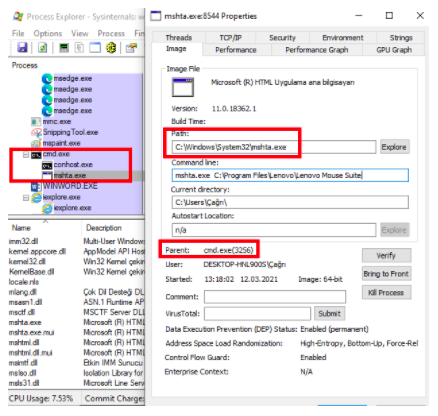Open the File menu
The height and width of the screenshot is (416, 438).
click(x=18, y=33)
